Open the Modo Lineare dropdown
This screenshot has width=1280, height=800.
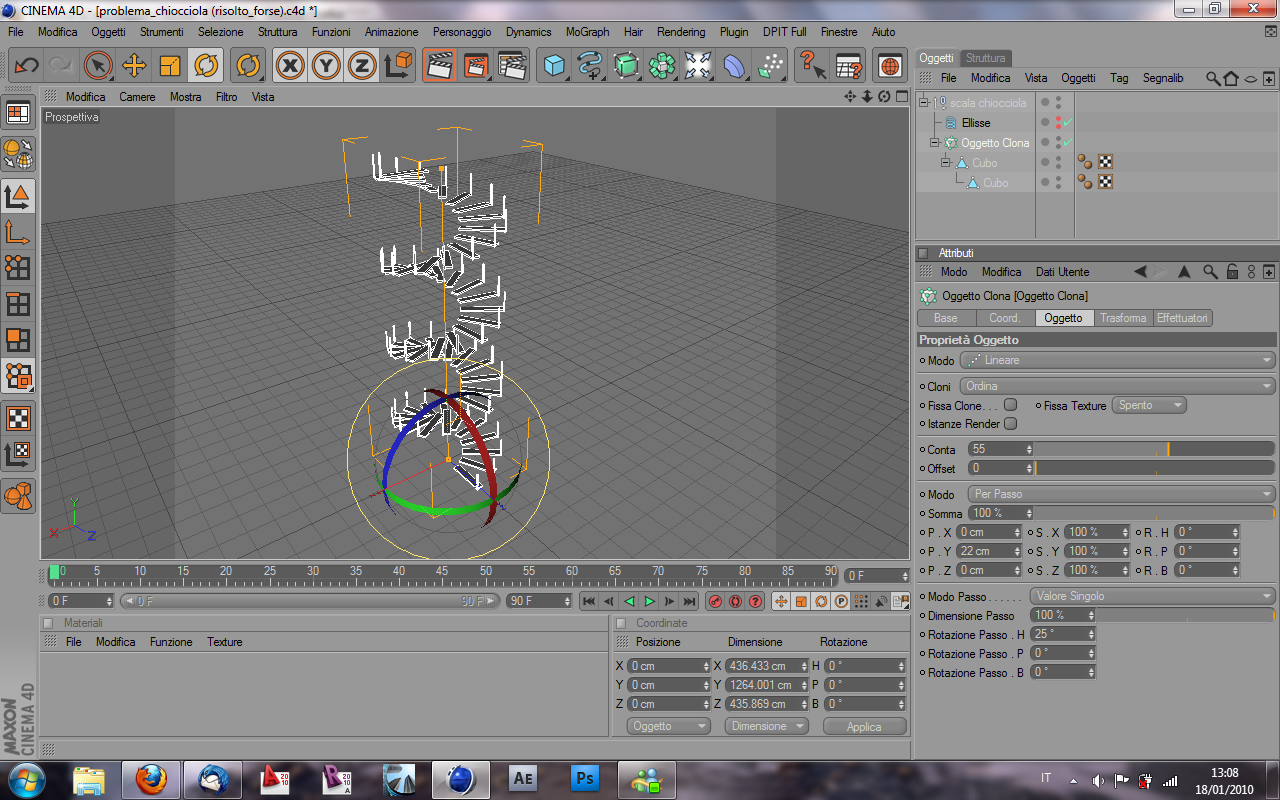[1117, 360]
